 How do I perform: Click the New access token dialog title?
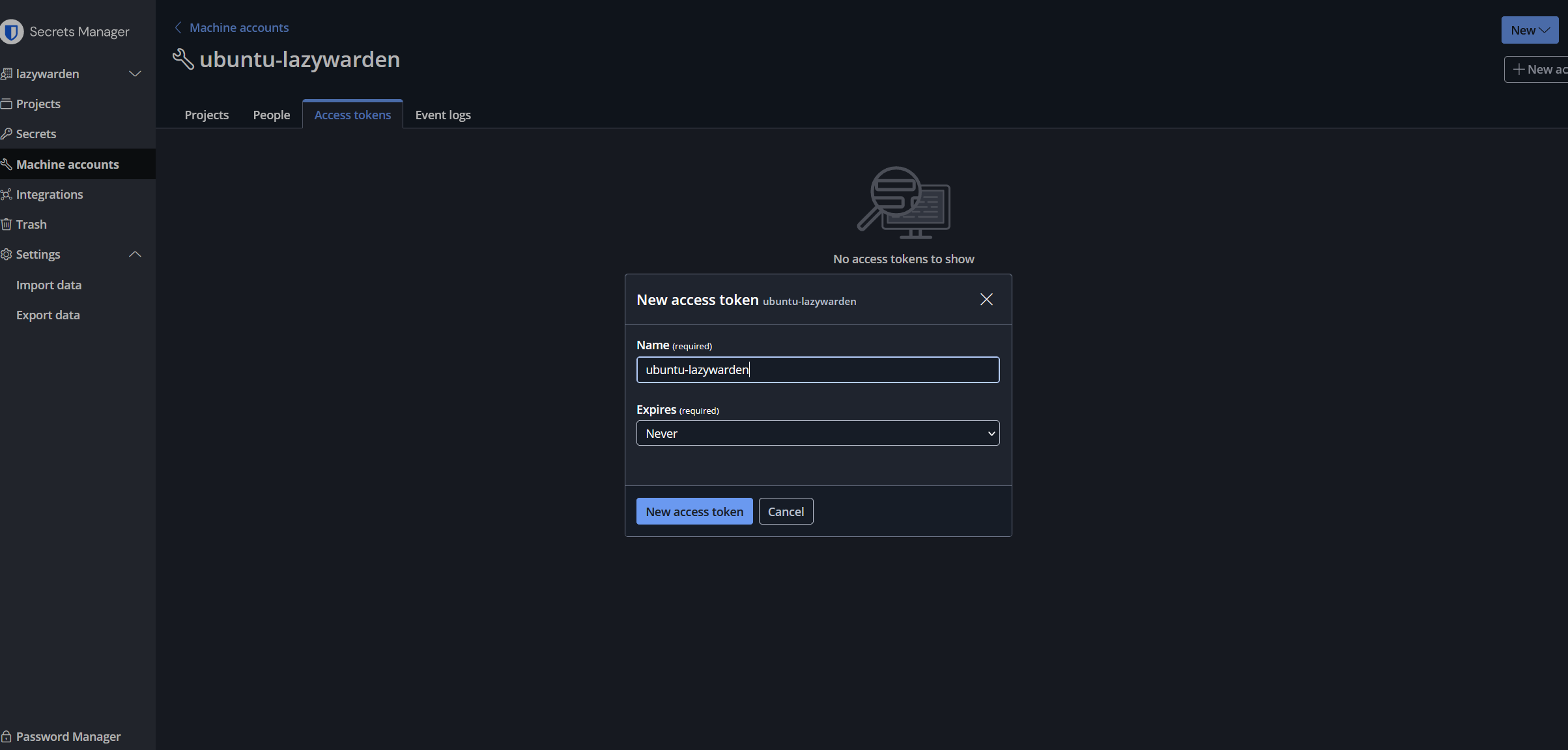click(x=697, y=300)
